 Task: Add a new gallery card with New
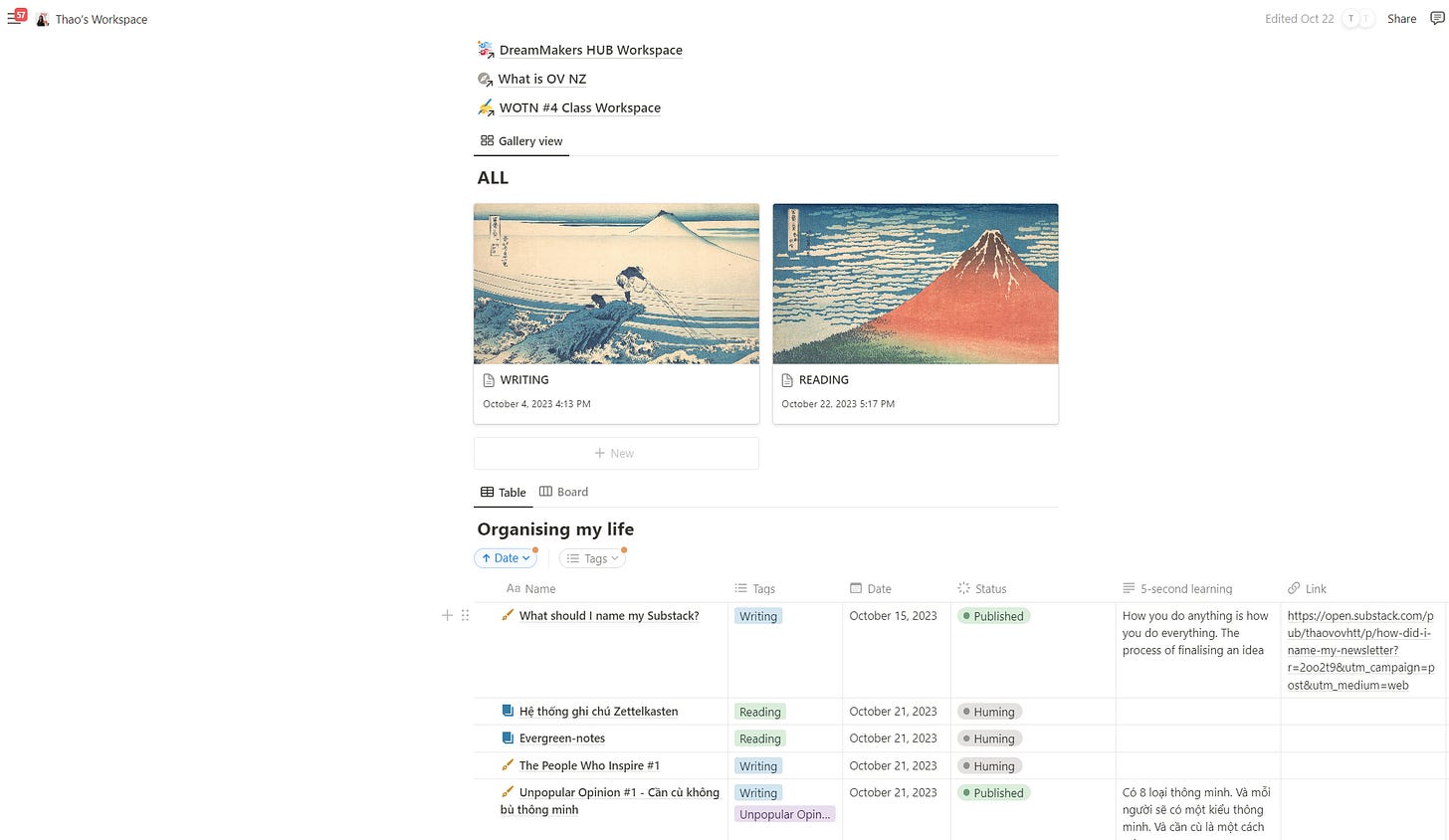point(616,453)
